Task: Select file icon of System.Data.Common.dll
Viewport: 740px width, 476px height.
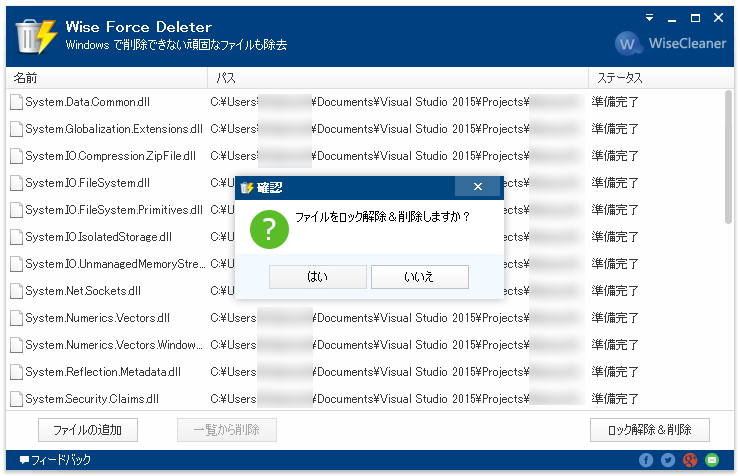Action: click(x=17, y=102)
